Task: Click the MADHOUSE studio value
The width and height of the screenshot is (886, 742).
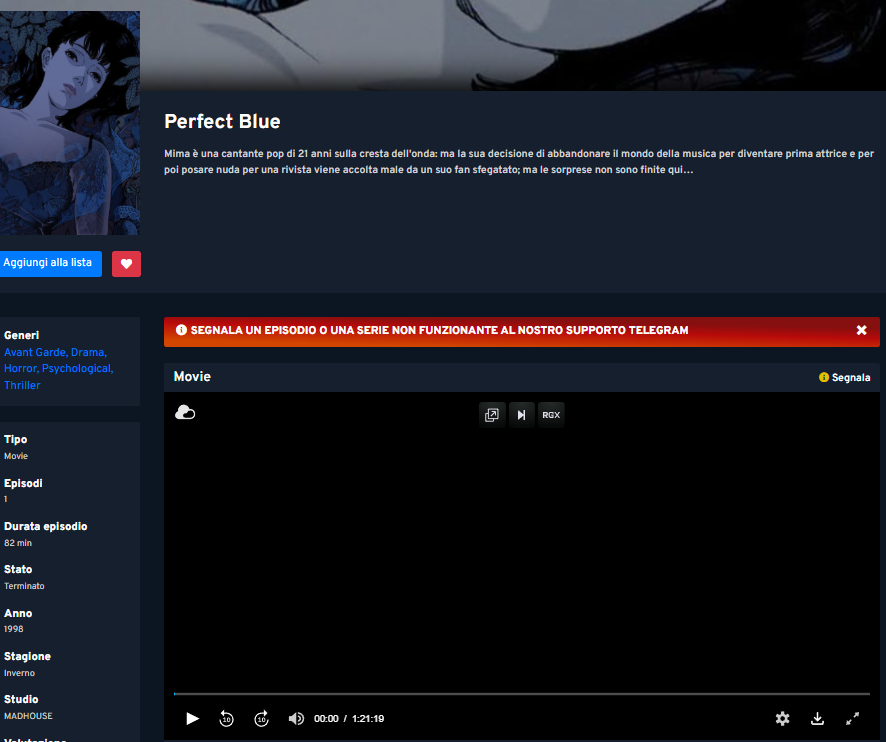Action: (x=28, y=716)
